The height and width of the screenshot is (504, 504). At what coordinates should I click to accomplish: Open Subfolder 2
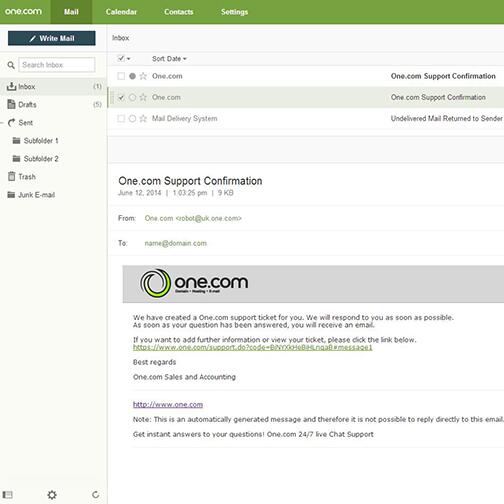pyautogui.click(x=41, y=159)
